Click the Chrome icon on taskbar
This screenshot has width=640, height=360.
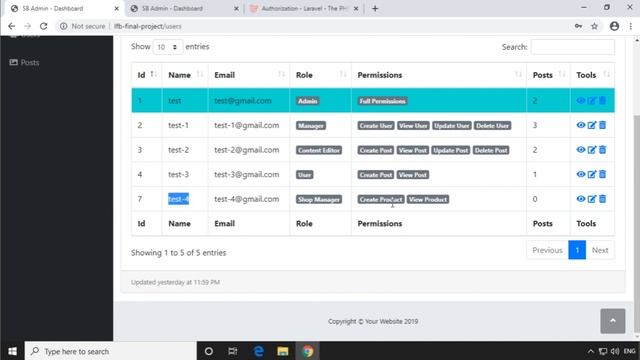pyautogui.click(x=307, y=351)
